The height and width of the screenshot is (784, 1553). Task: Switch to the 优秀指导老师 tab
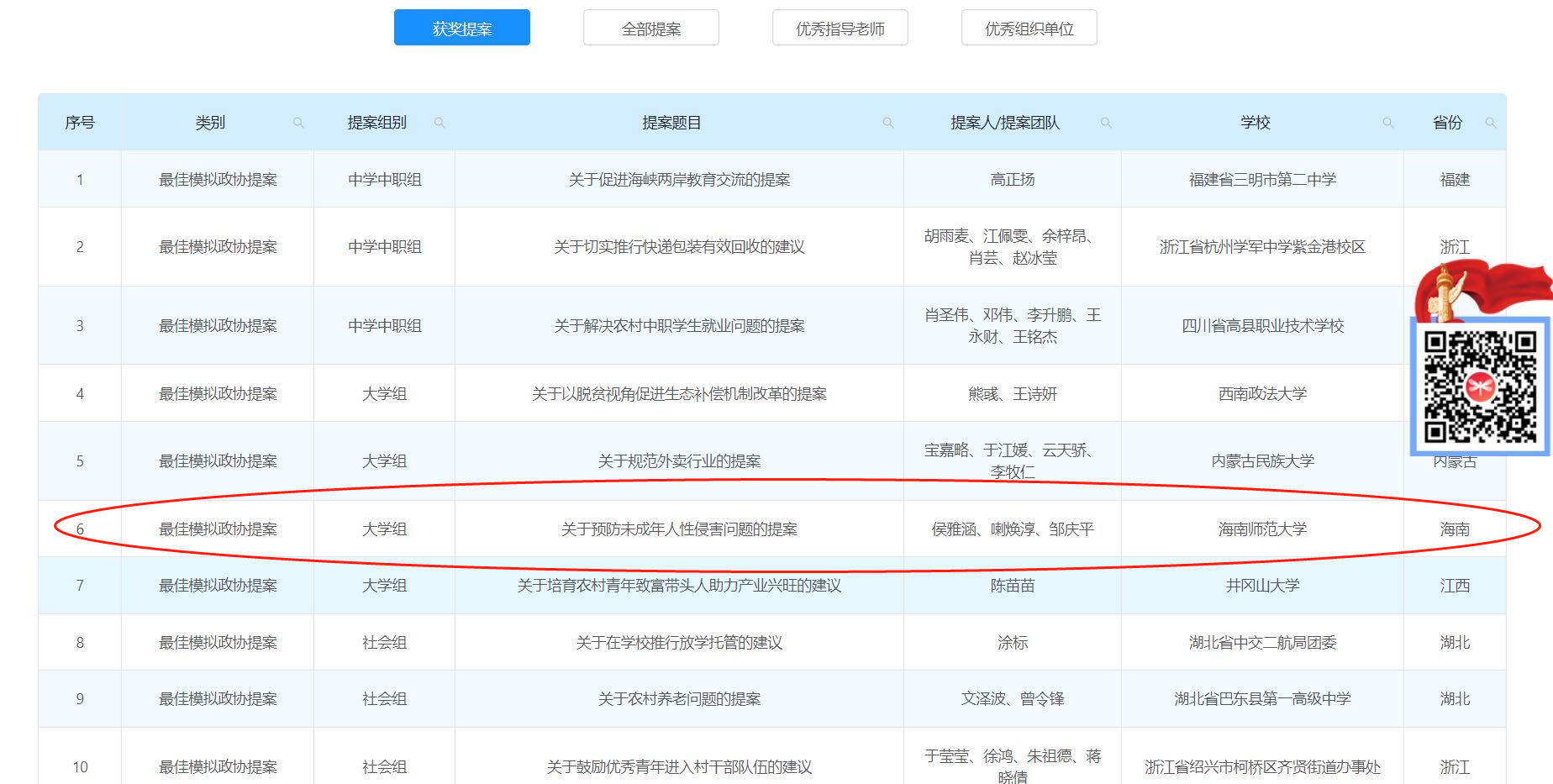pos(840,27)
